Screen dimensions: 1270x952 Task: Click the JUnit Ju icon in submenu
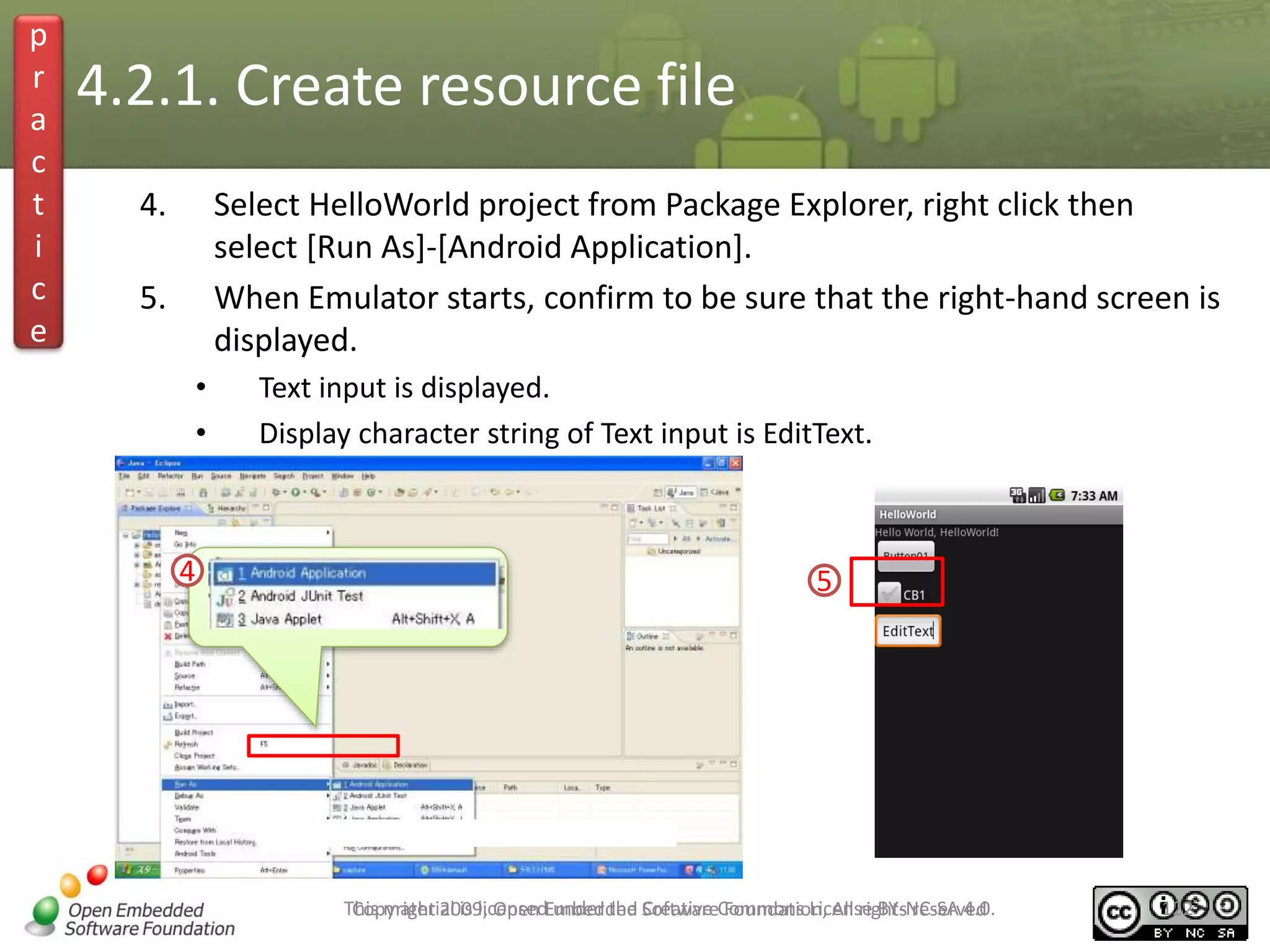tap(224, 597)
